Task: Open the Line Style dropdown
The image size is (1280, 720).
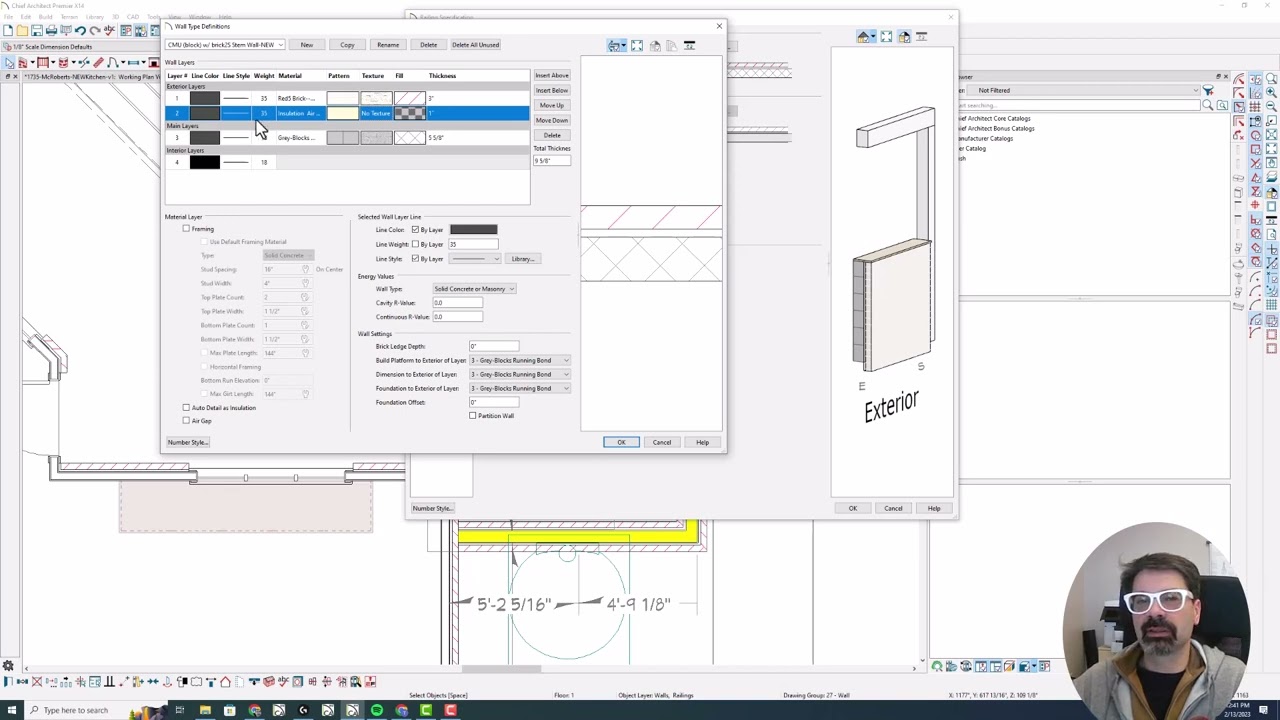Action: click(475, 259)
